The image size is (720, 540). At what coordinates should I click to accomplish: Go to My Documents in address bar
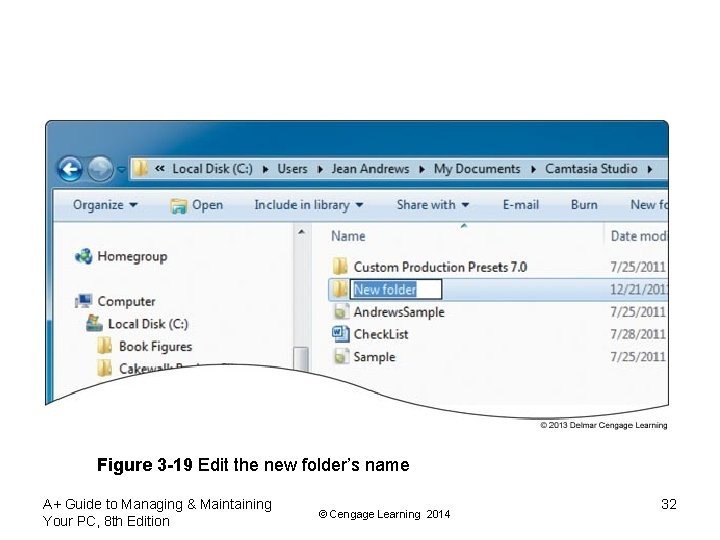click(477, 169)
